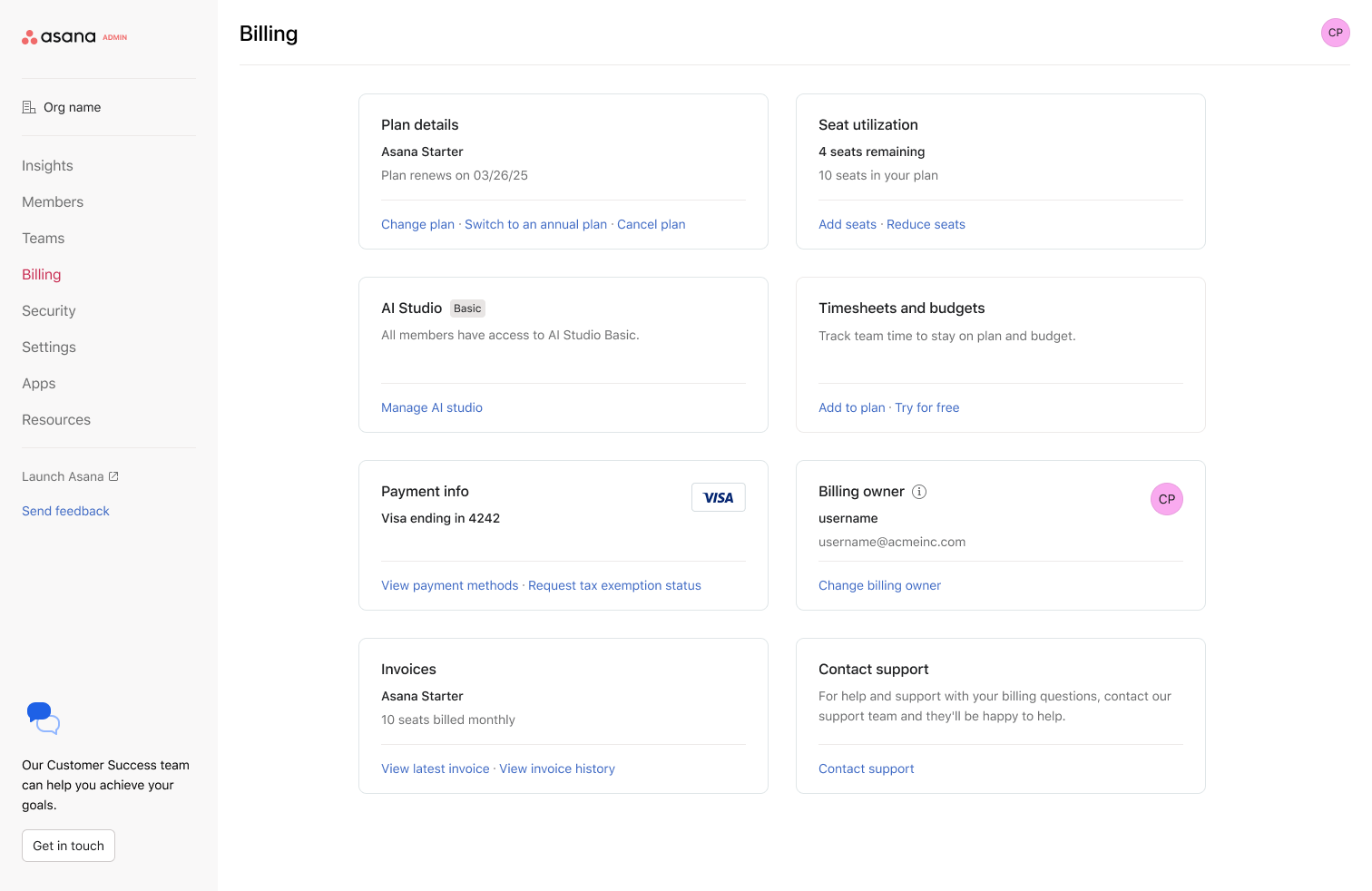Click the CP avatar in Billing owner card
This screenshot has height=891, width=1372.
(1167, 499)
